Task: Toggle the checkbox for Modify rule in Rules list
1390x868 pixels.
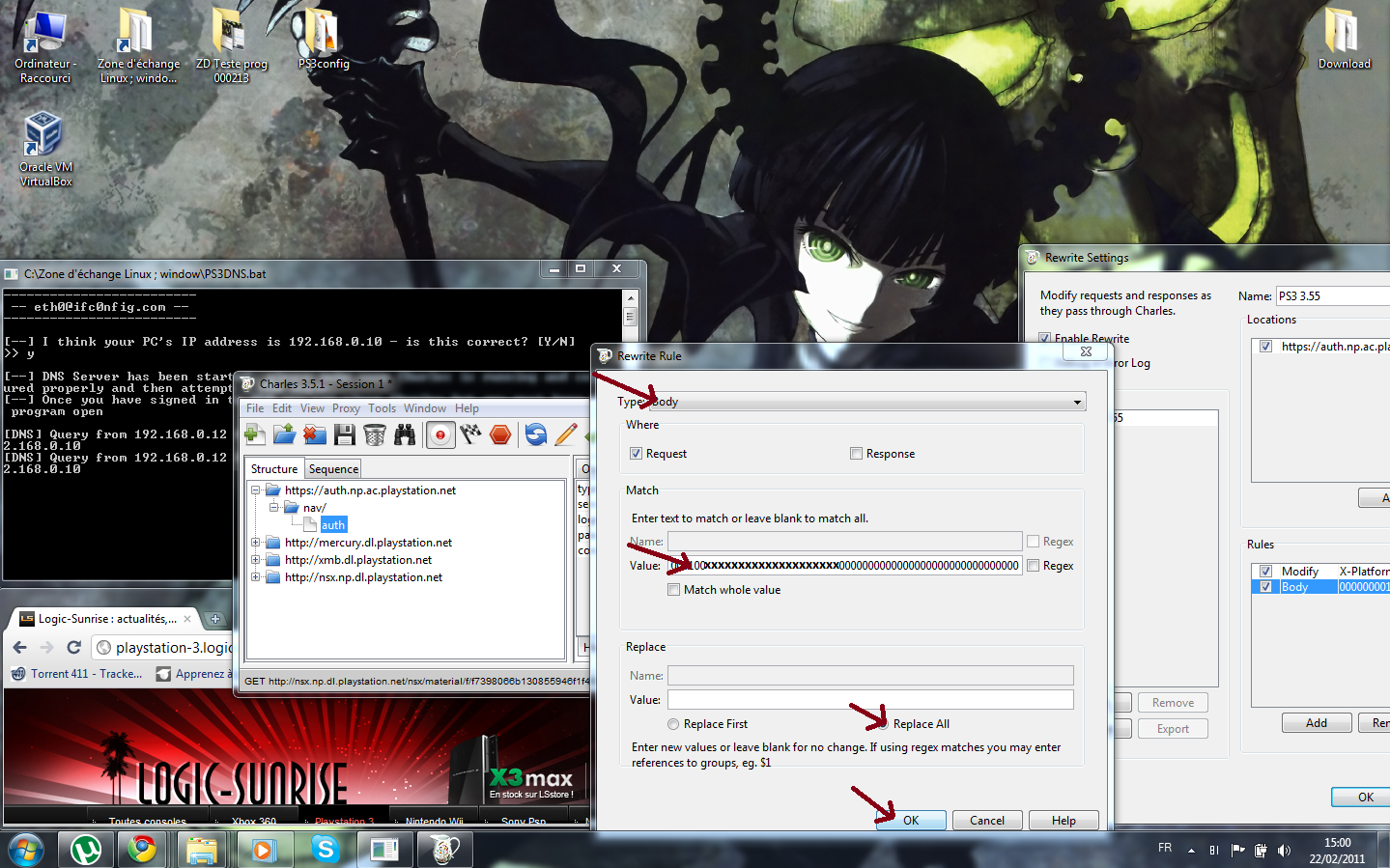Action: click(1265, 571)
